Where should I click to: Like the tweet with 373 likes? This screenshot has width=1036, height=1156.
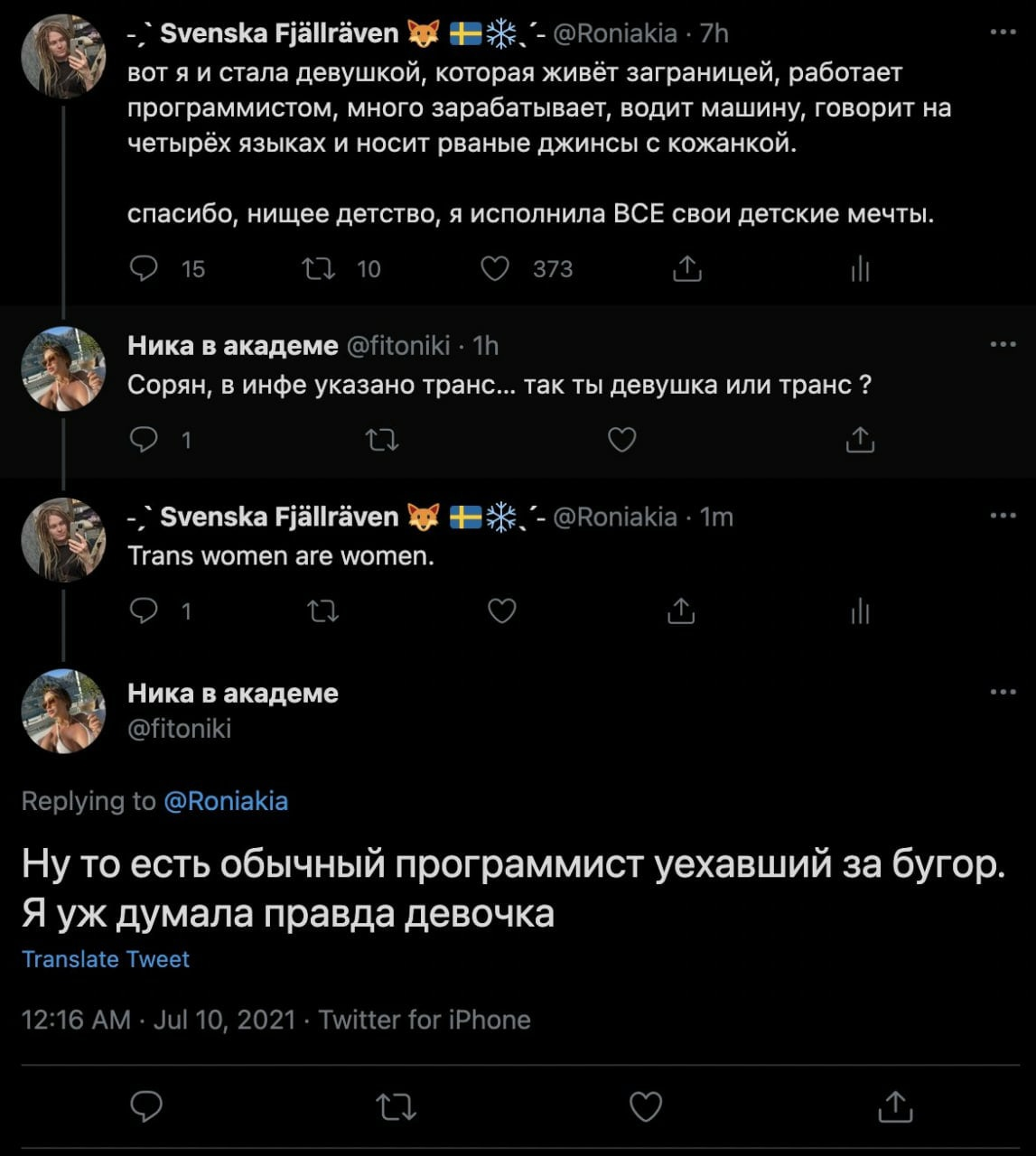tap(494, 268)
